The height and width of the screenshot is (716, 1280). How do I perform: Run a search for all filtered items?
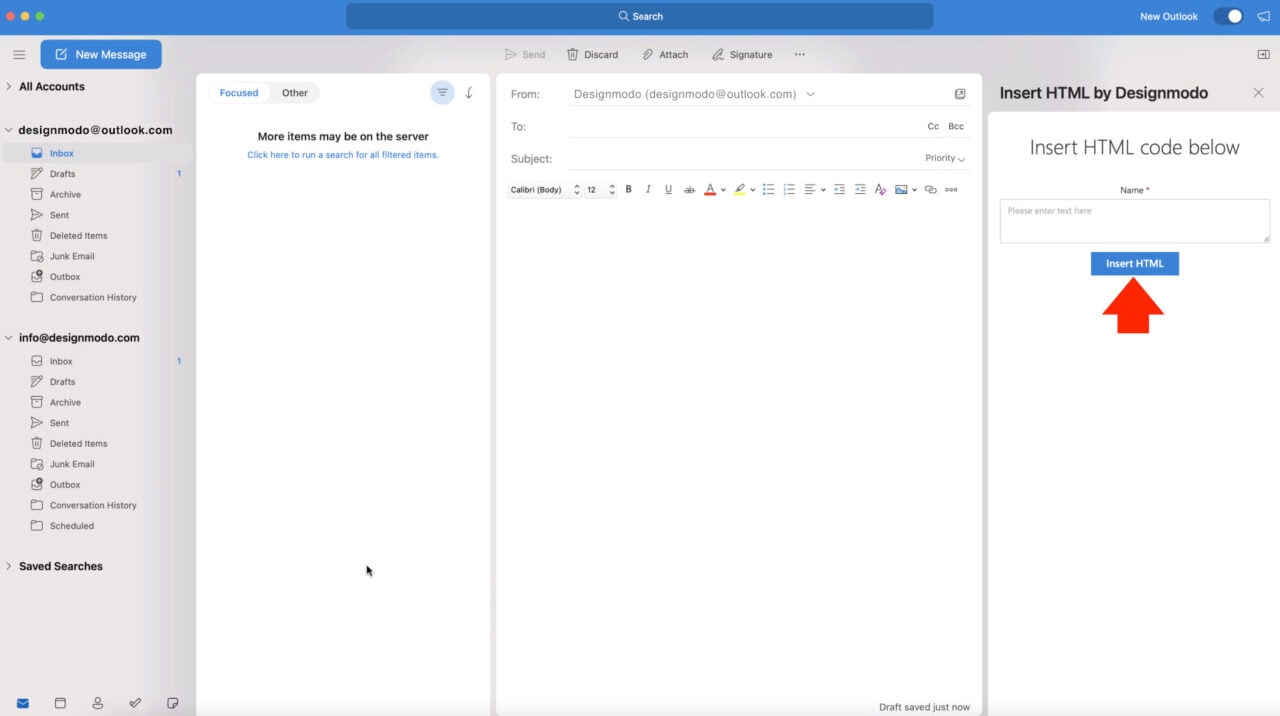pos(342,154)
